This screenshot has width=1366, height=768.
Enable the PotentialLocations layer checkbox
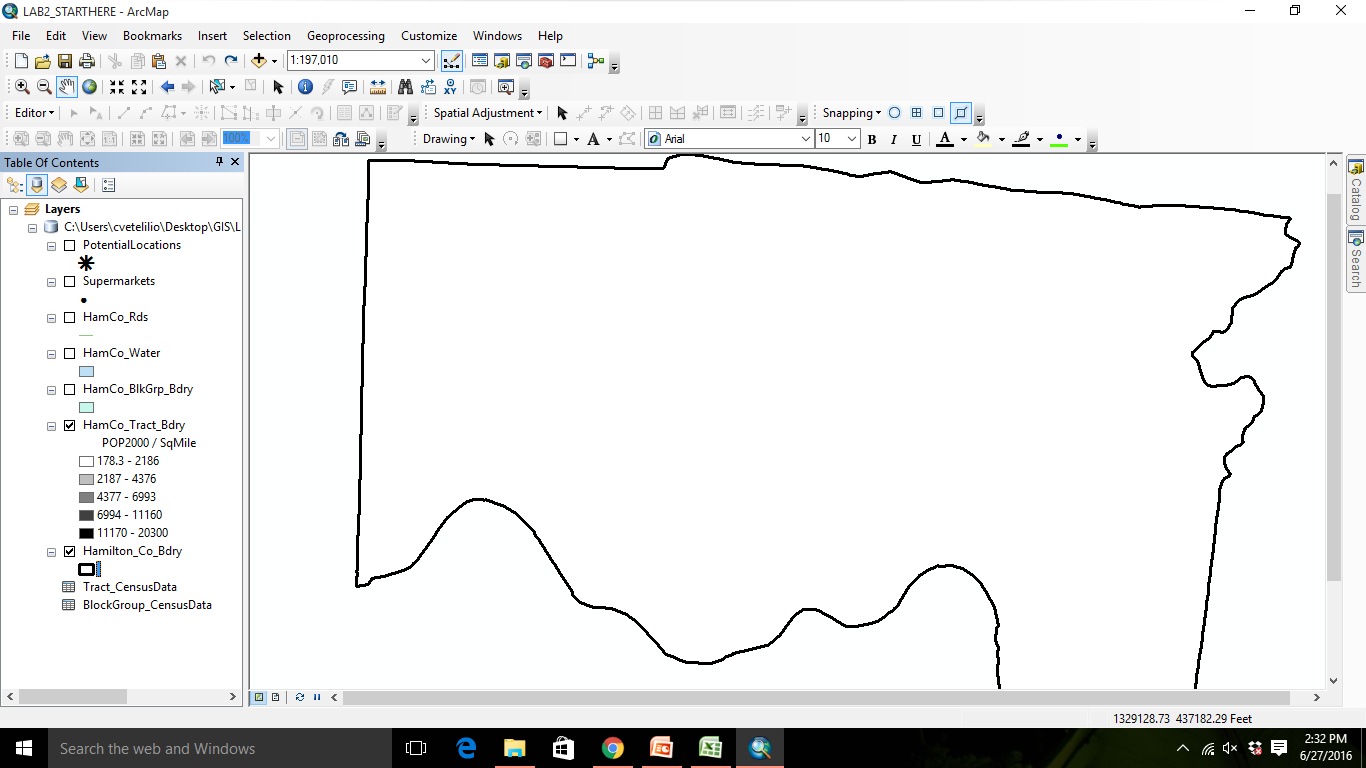tap(69, 245)
